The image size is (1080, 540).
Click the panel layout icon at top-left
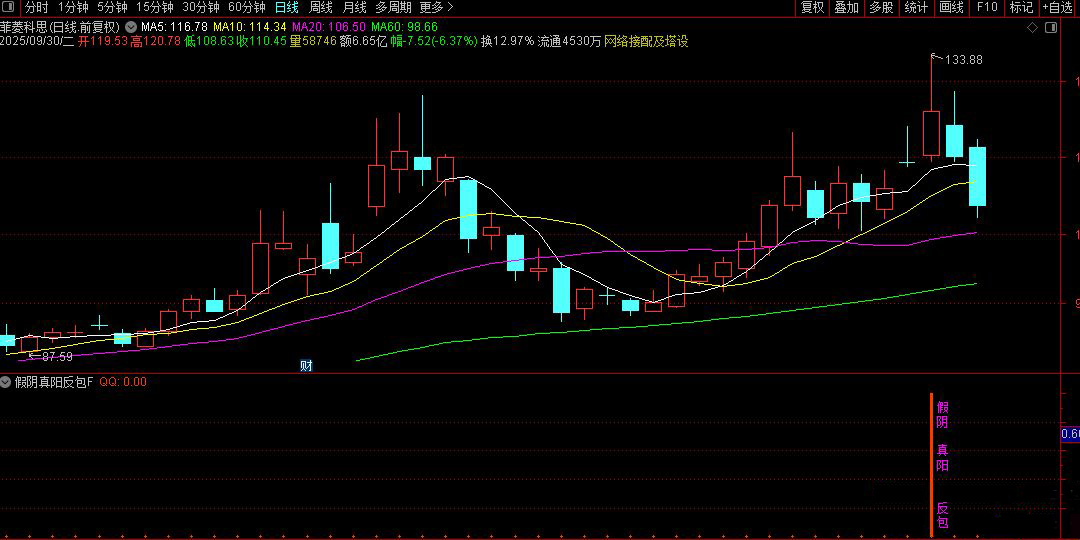(9, 8)
